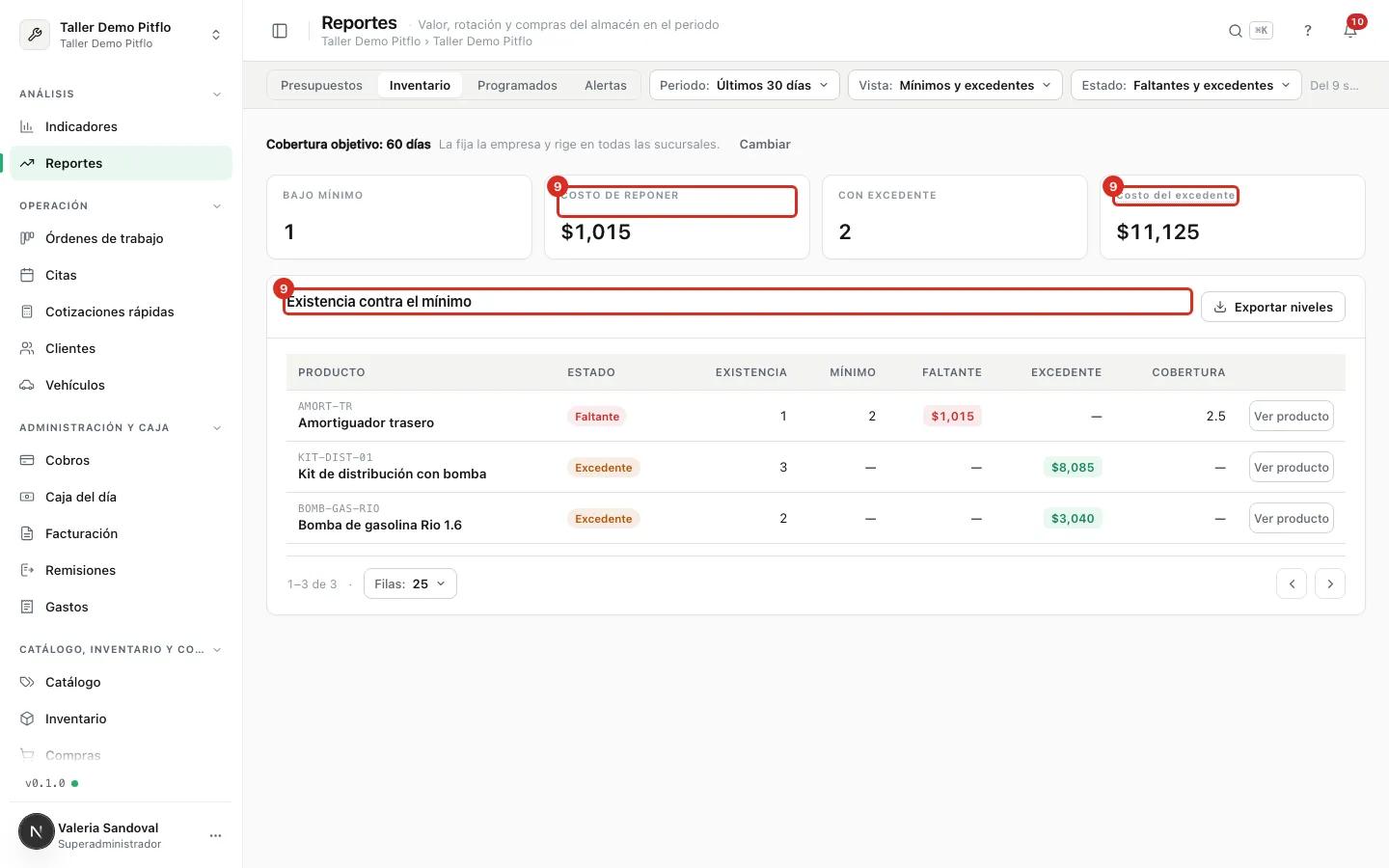Go to previous table page
1389x868 pixels.
[1292, 583]
